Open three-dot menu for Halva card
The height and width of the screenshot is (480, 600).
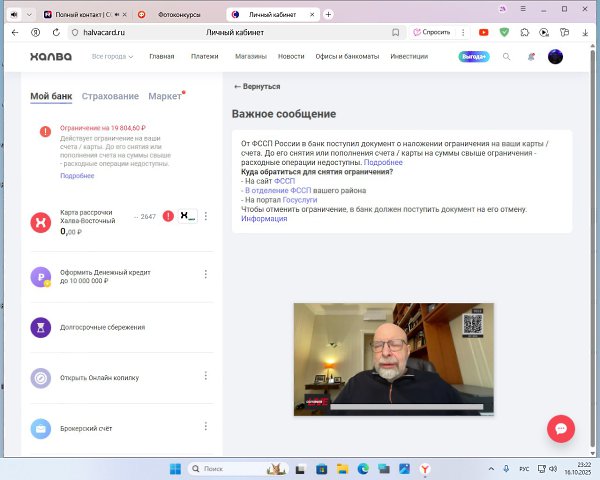[205, 216]
